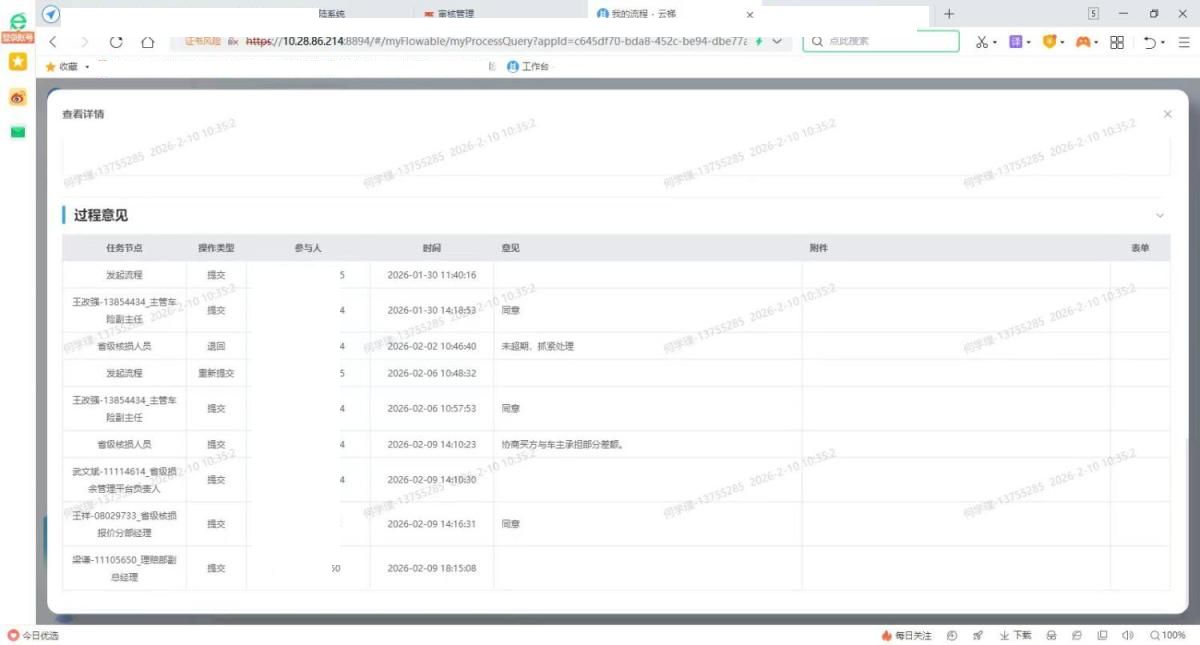Image resolution: width=1200 pixels, height=645 pixels.
Task: Open the extensions grid icon
Action: [x=1117, y=42]
